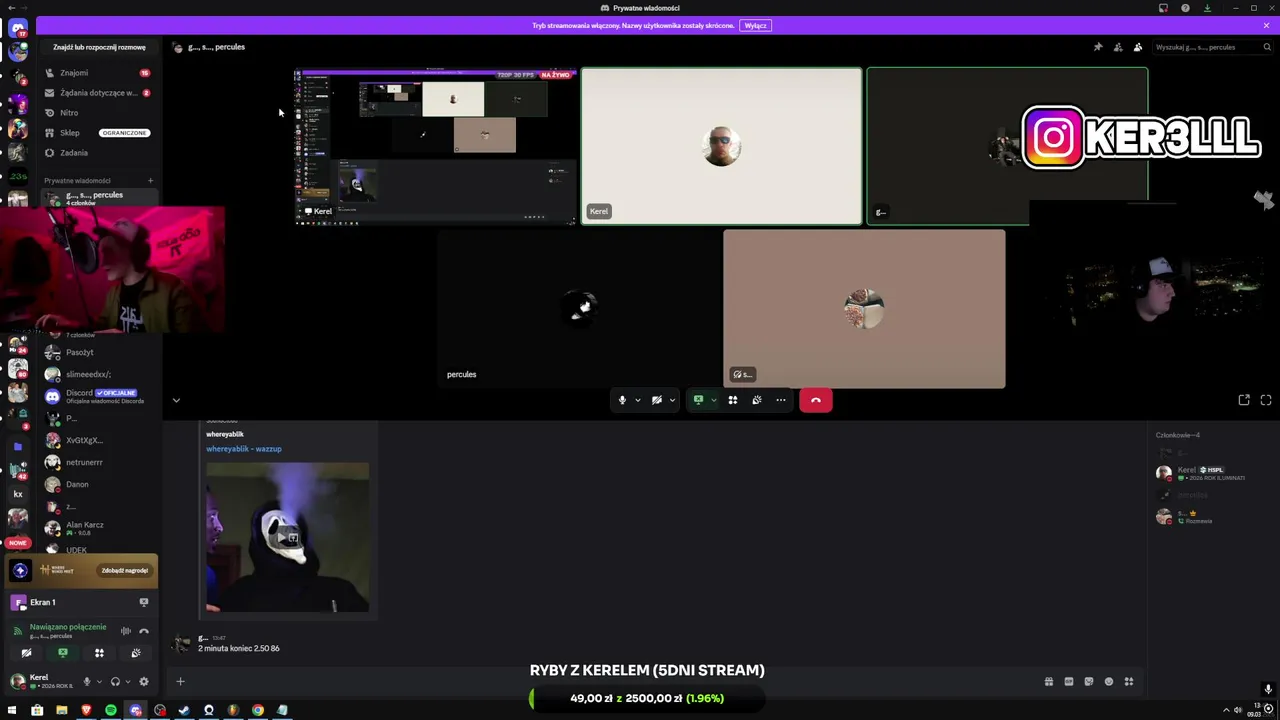The height and width of the screenshot is (720, 1280).
Task: Click the add friends to DM icon
Action: point(1118,47)
